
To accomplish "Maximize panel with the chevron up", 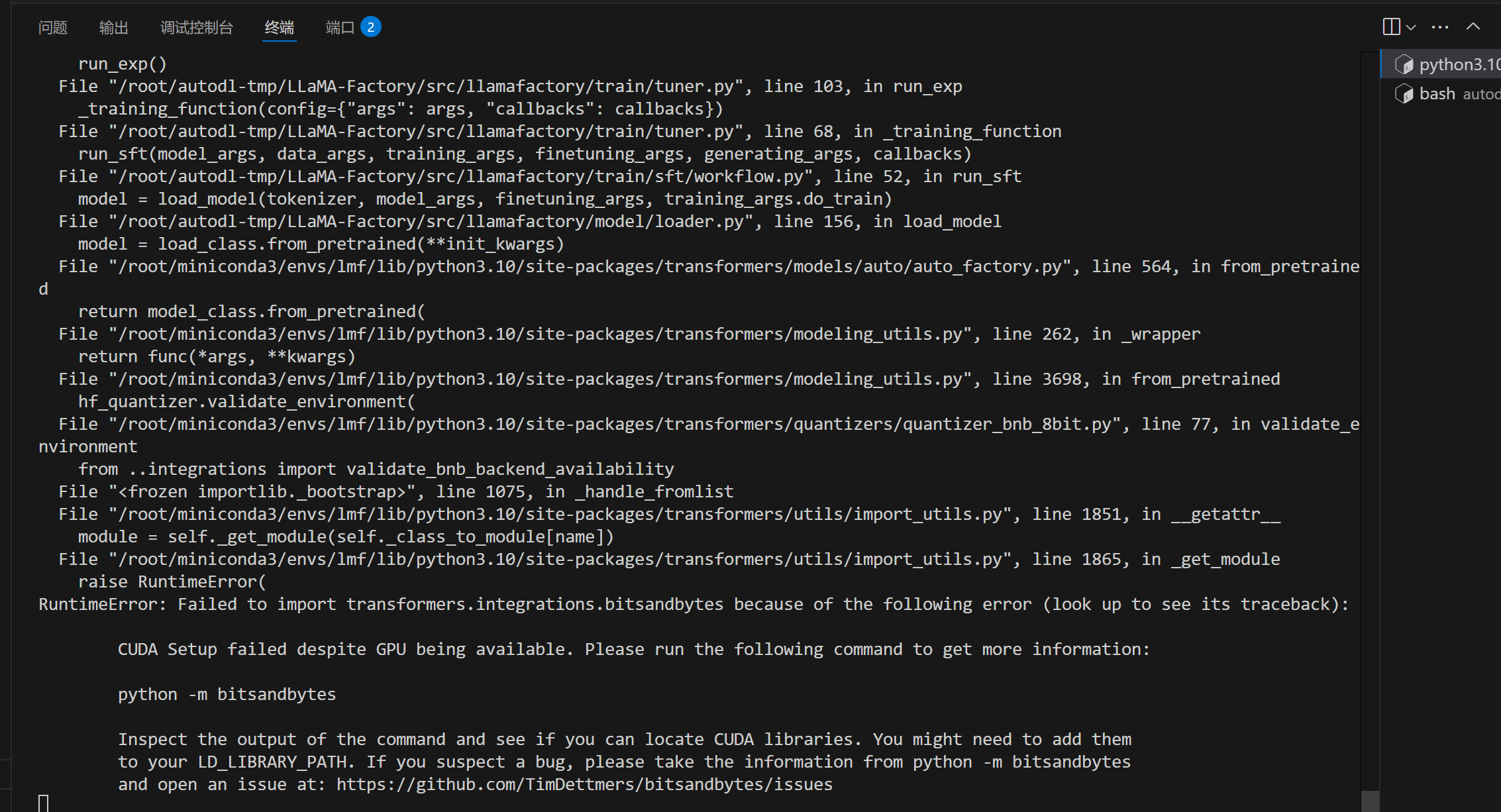I will [1473, 26].
